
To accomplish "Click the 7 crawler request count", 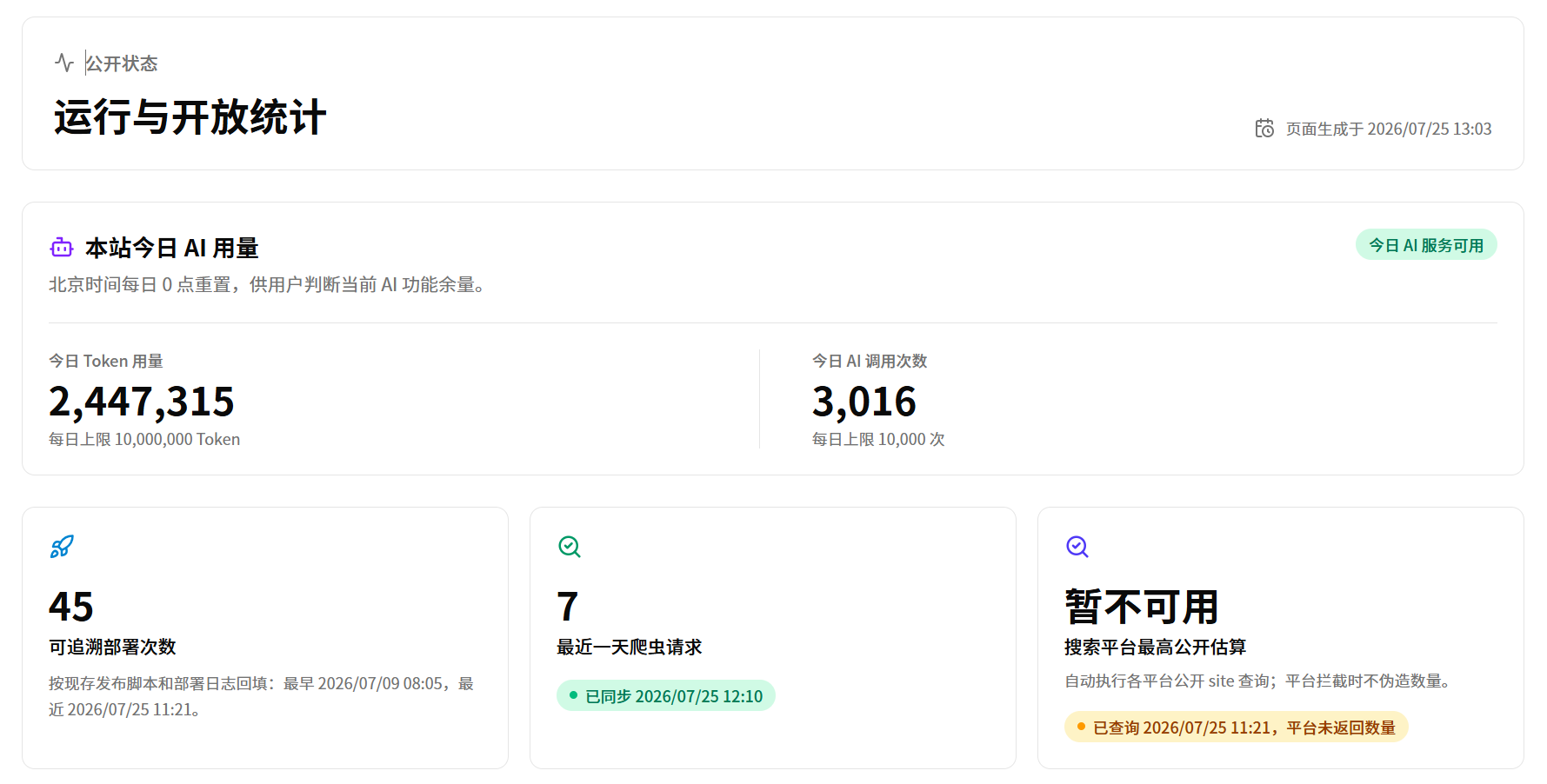I will (567, 607).
